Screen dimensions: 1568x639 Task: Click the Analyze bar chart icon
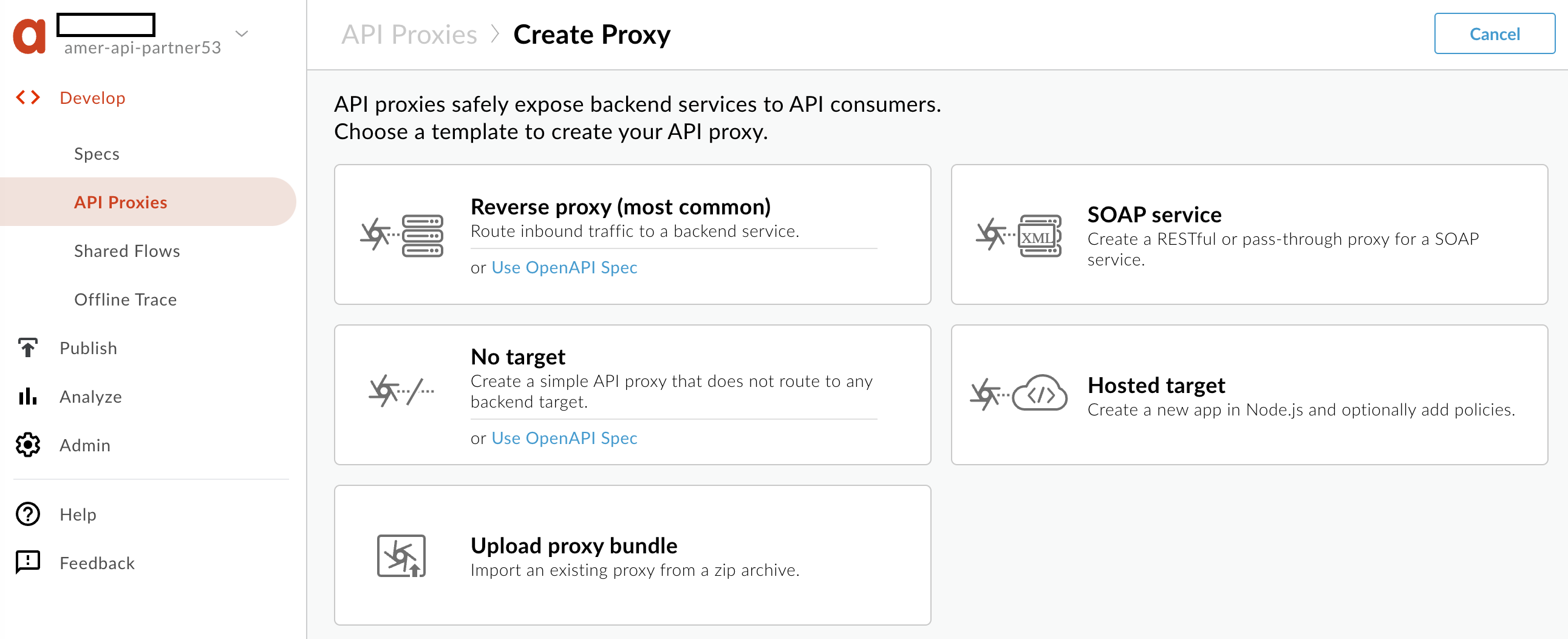click(28, 397)
